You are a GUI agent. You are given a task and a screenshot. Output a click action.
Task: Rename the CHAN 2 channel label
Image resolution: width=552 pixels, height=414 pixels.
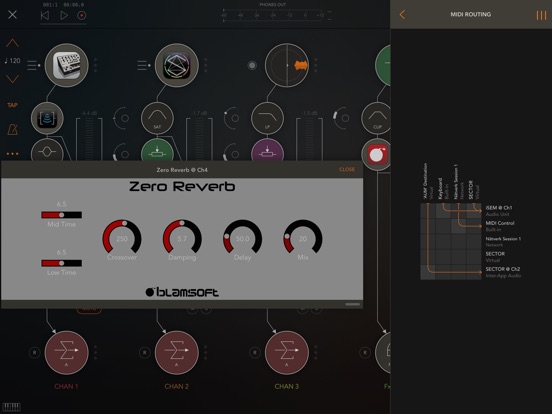(176, 387)
